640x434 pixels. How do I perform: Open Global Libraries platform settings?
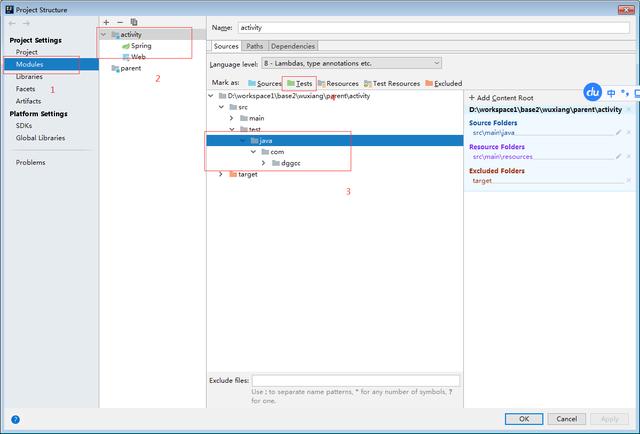click(40, 138)
